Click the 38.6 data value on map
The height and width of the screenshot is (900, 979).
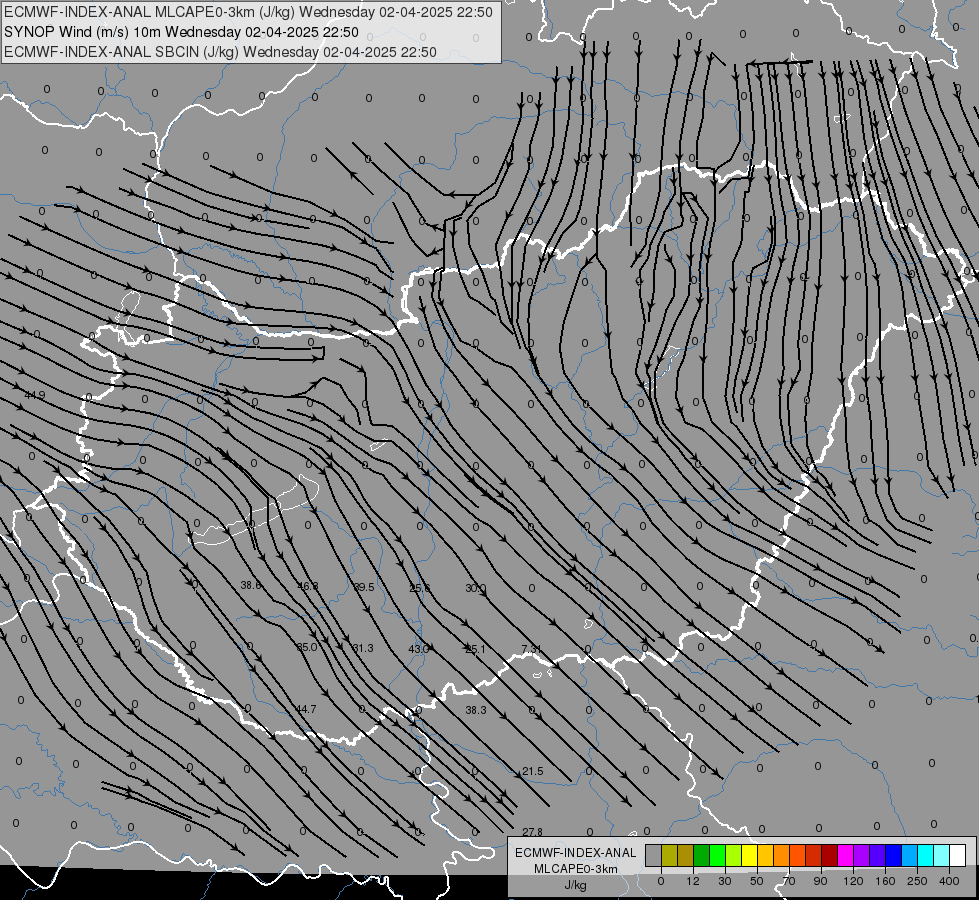[x=251, y=585]
